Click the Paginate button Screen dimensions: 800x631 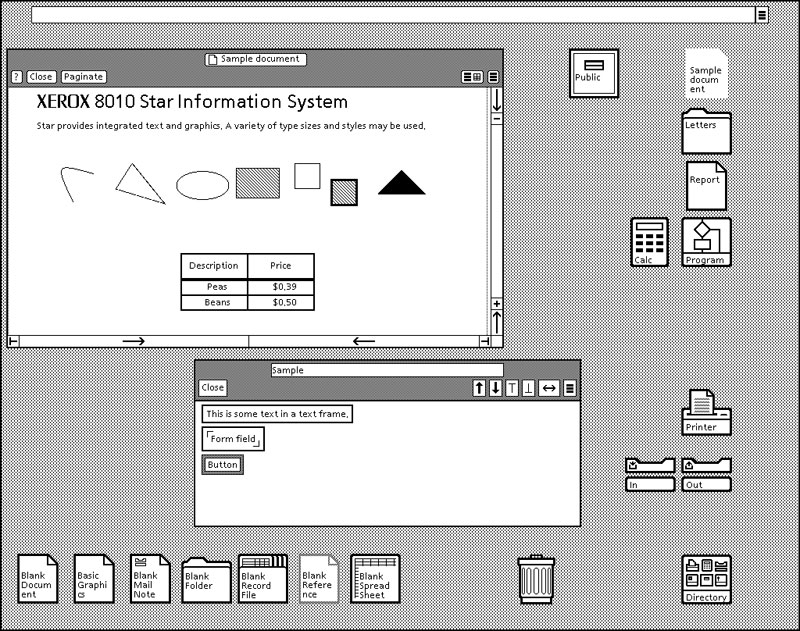click(83, 76)
